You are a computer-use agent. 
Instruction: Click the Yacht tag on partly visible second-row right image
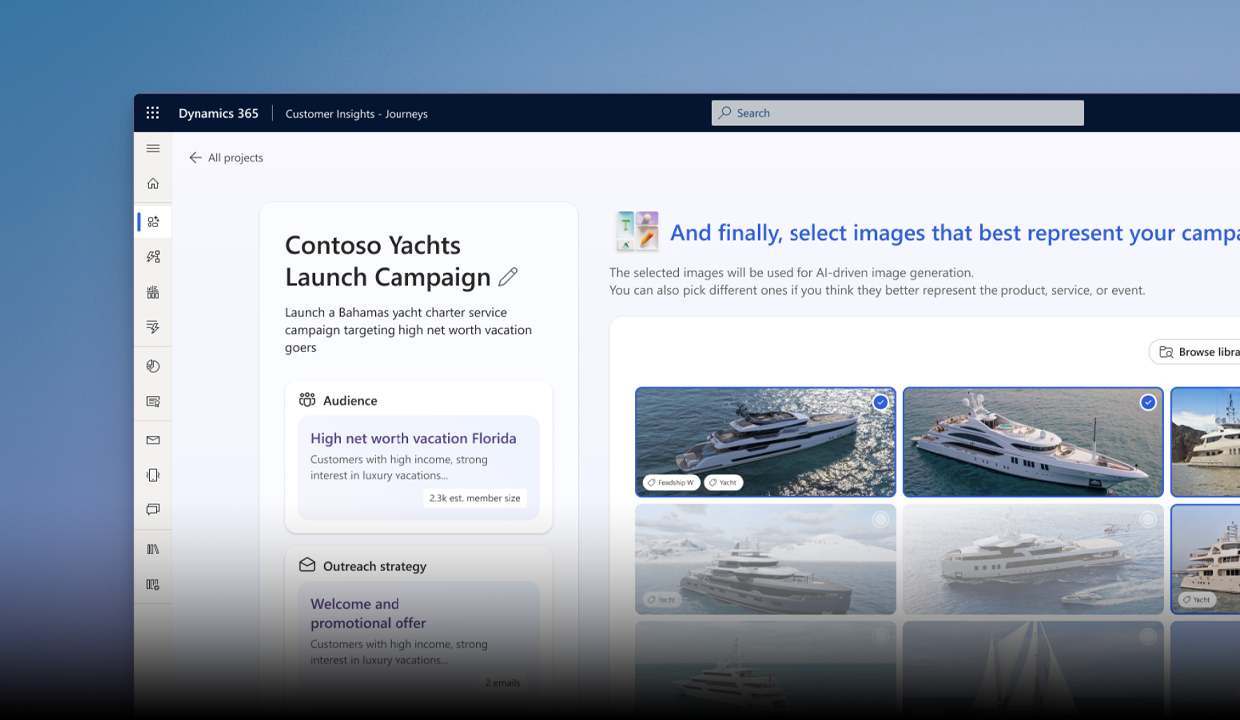(1197, 600)
